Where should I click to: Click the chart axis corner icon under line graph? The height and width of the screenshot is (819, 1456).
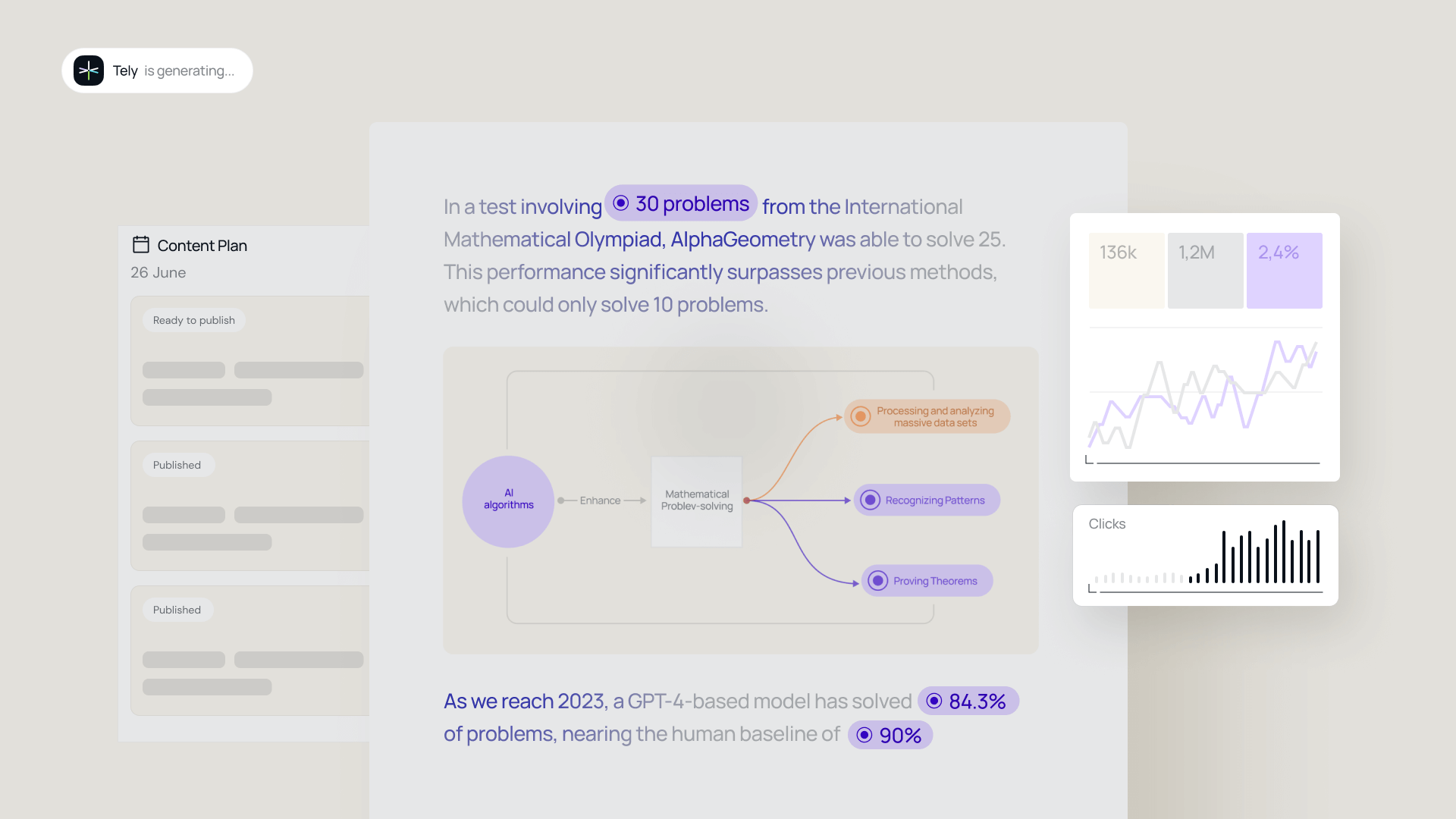click(x=1090, y=460)
